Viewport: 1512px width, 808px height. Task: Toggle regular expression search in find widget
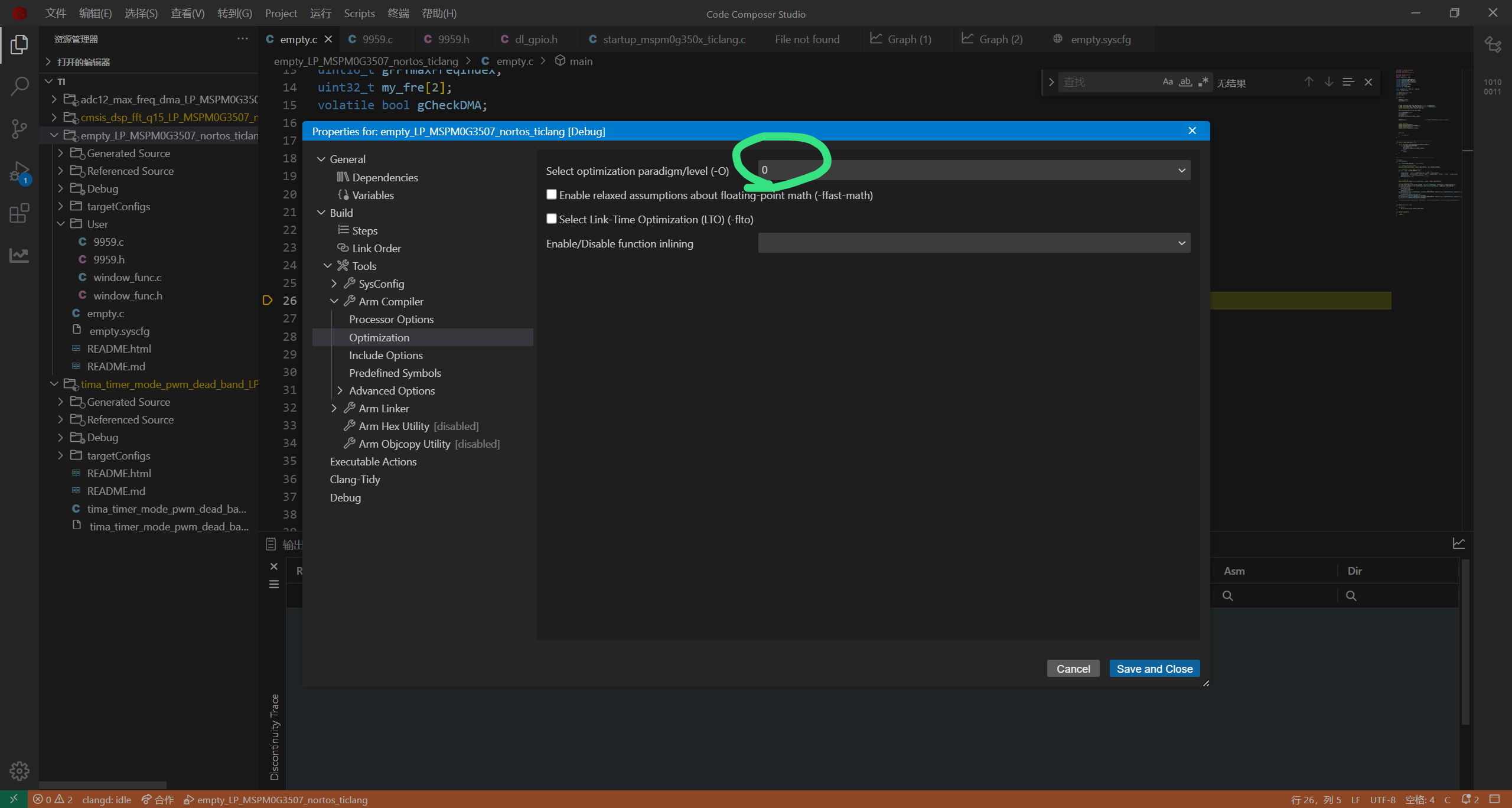tap(1203, 82)
